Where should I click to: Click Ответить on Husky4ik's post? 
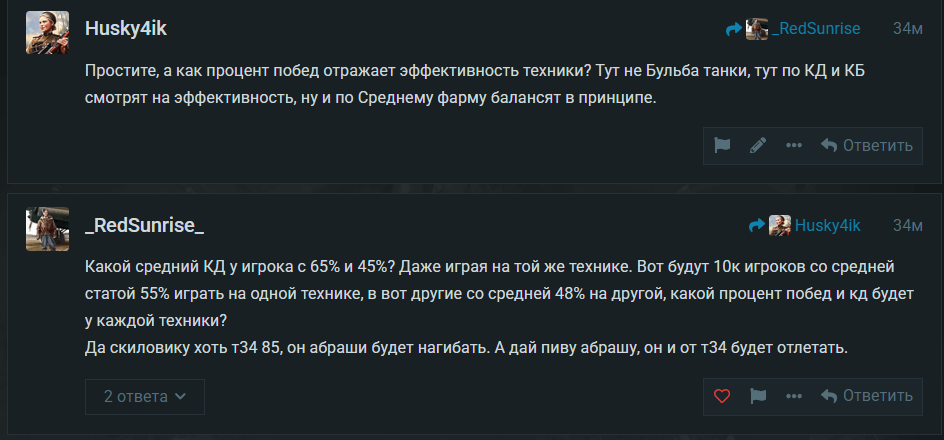[x=867, y=145]
